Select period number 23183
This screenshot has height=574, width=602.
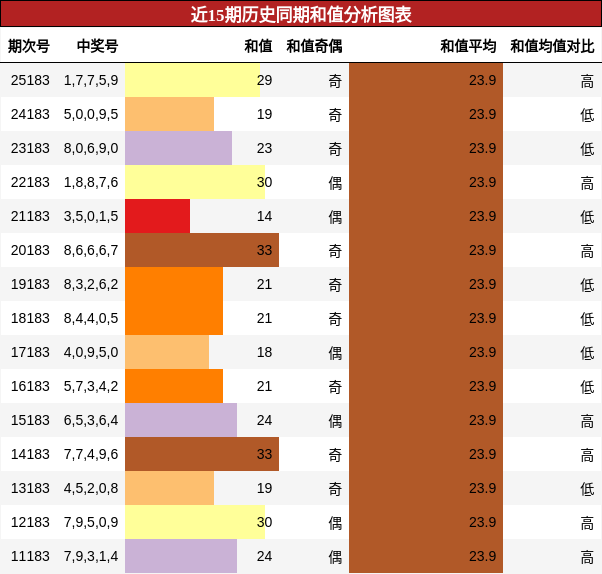[x=30, y=148]
